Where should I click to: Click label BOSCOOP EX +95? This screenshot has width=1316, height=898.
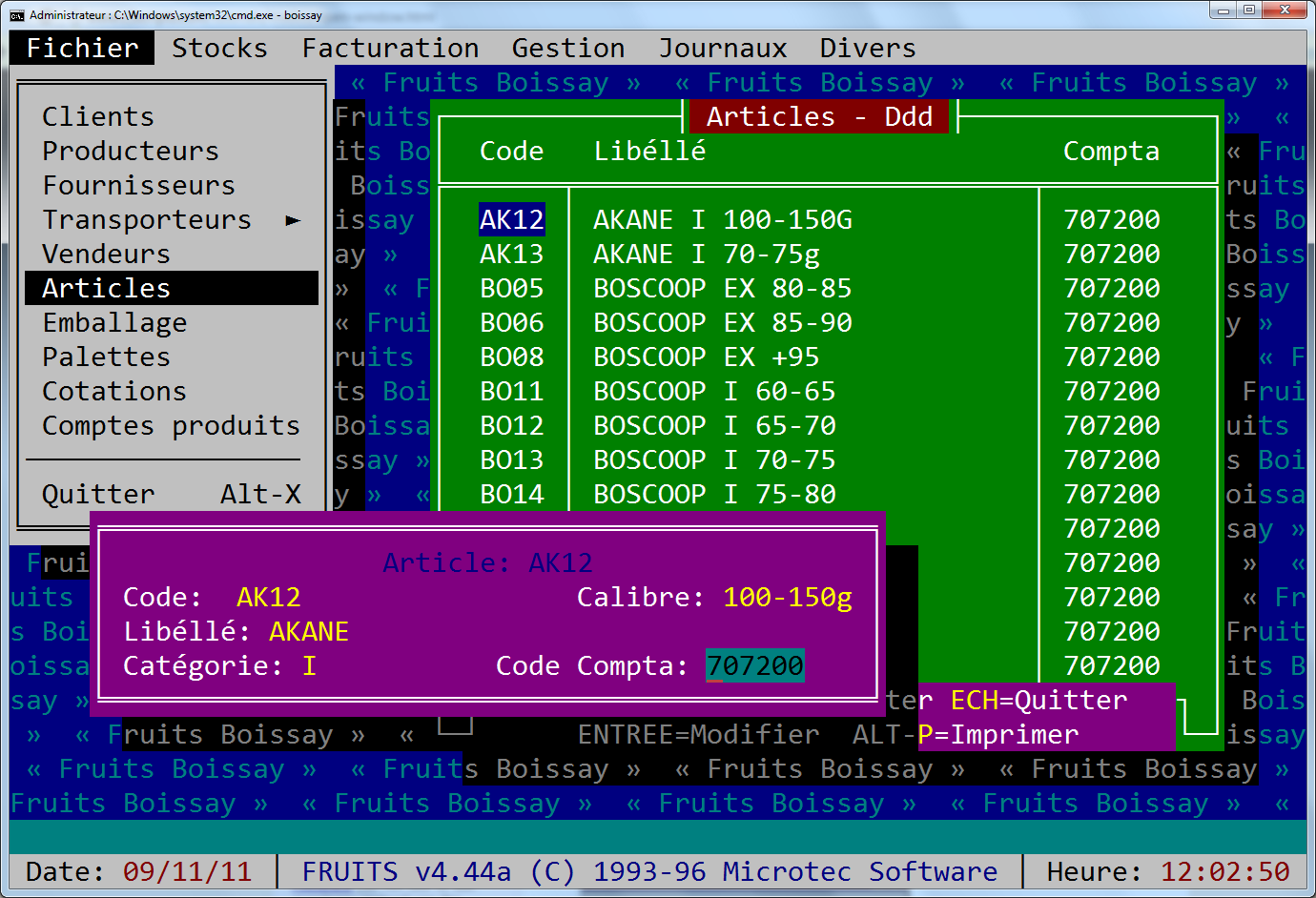707,357
